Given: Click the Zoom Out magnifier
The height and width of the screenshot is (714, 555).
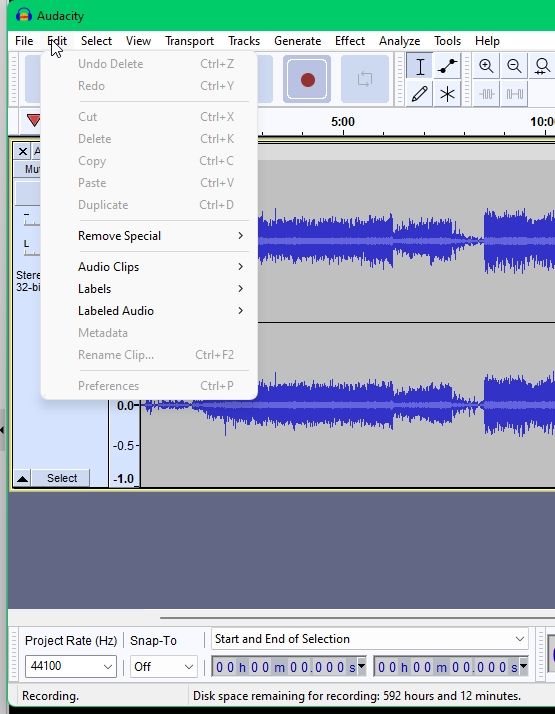Looking at the screenshot, I should point(514,66).
